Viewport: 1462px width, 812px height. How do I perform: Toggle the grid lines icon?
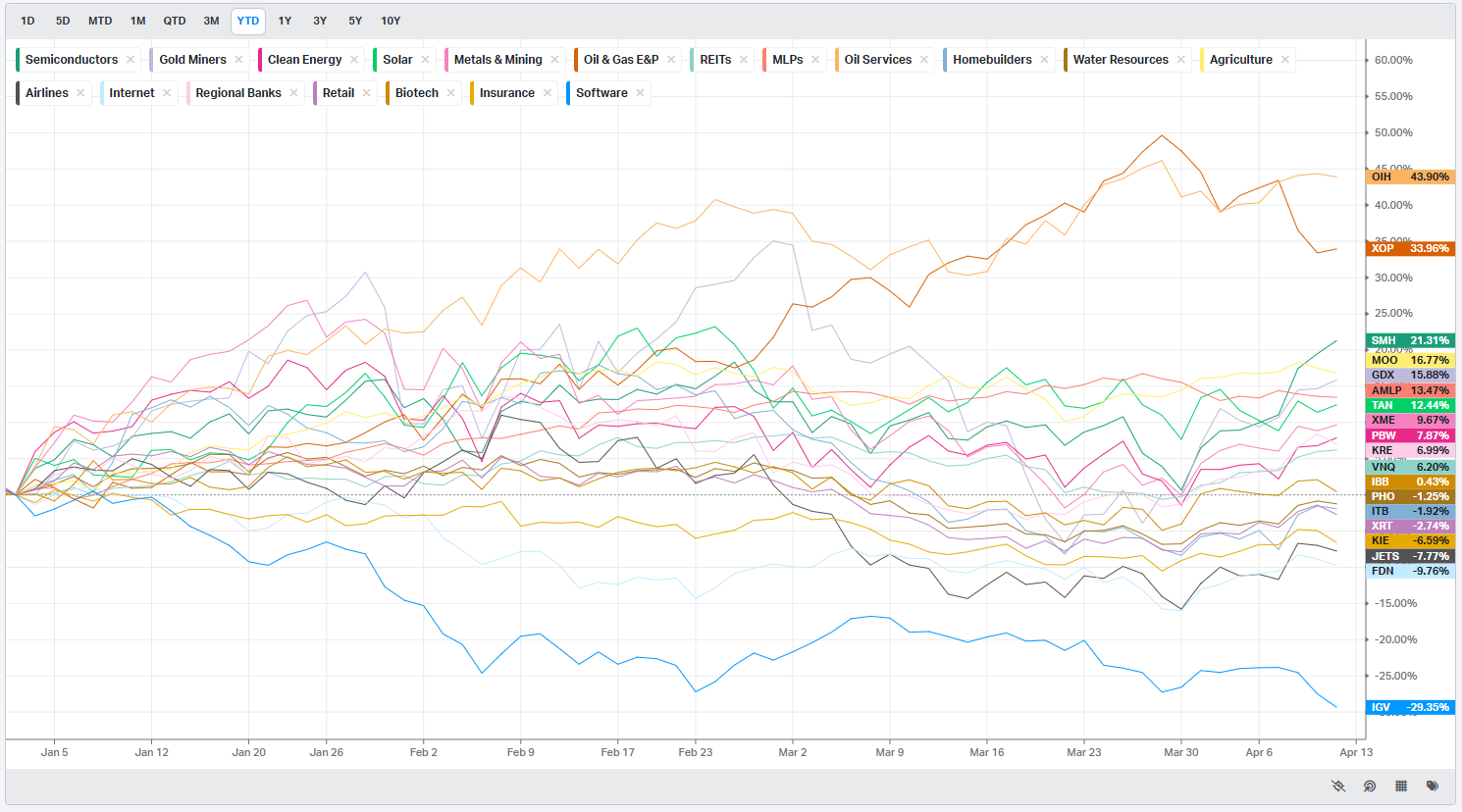[1401, 786]
